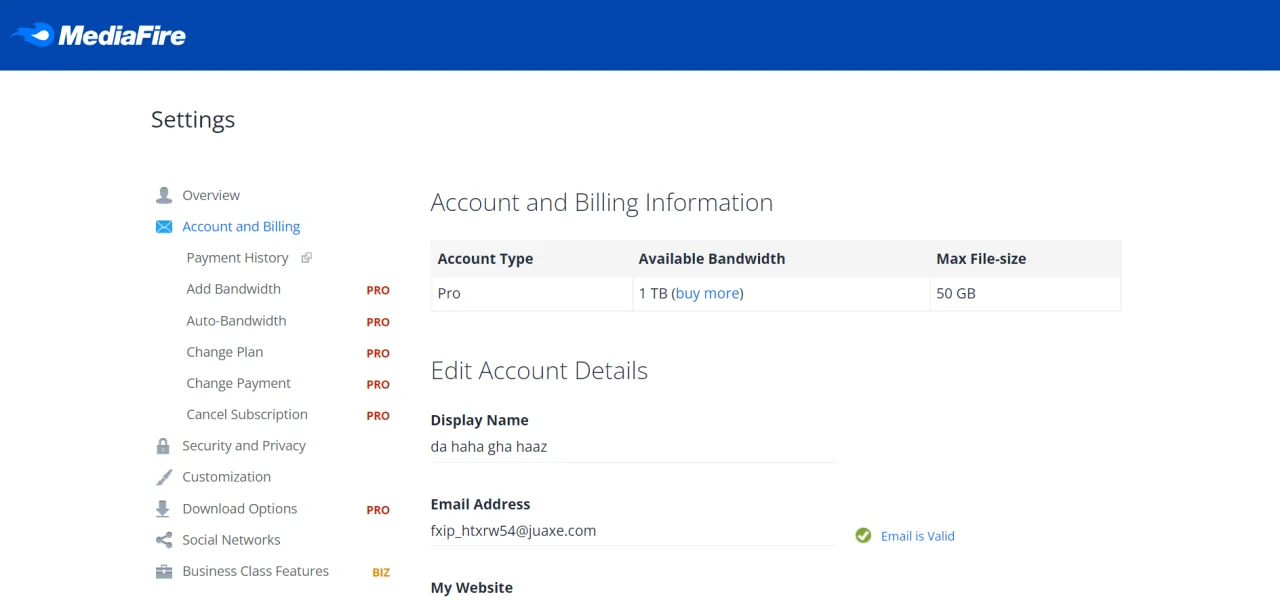Edit the Display Name field
The image size is (1280, 603).
coord(633,447)
